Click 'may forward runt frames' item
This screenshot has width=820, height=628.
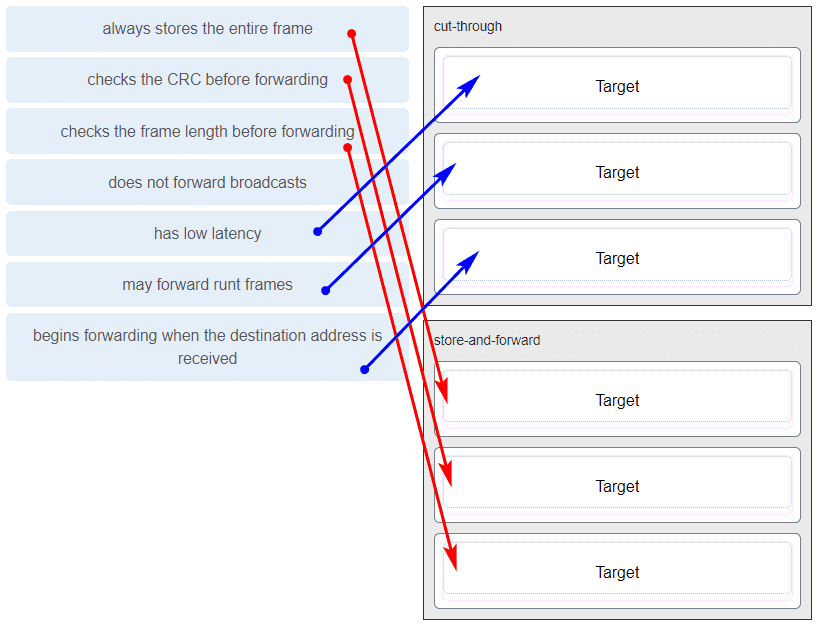(207, 284)
